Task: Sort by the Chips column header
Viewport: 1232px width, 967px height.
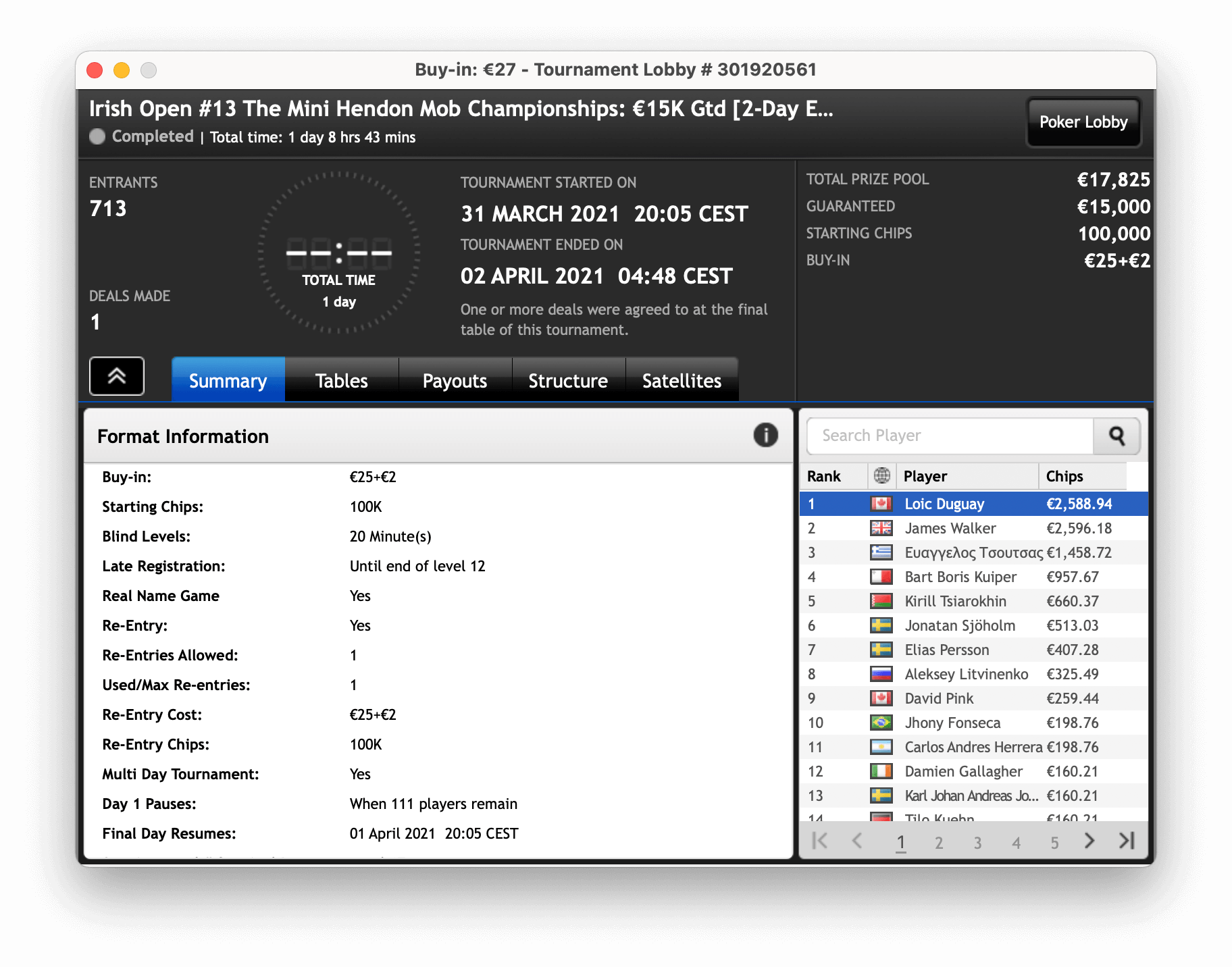Action: coord(1083,476)
